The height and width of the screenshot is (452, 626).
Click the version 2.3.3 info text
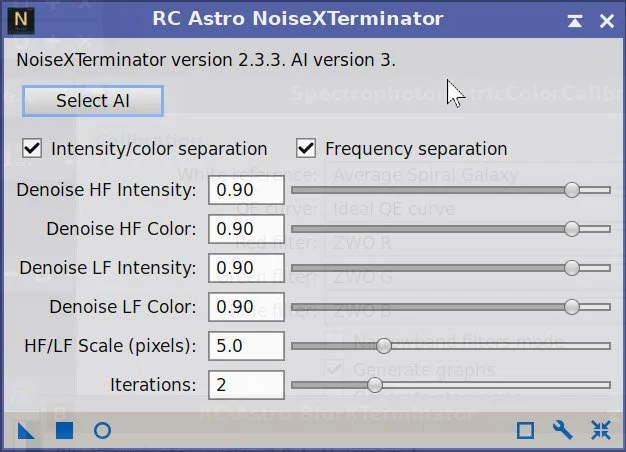pyautogui.click(x=206, y=60)
